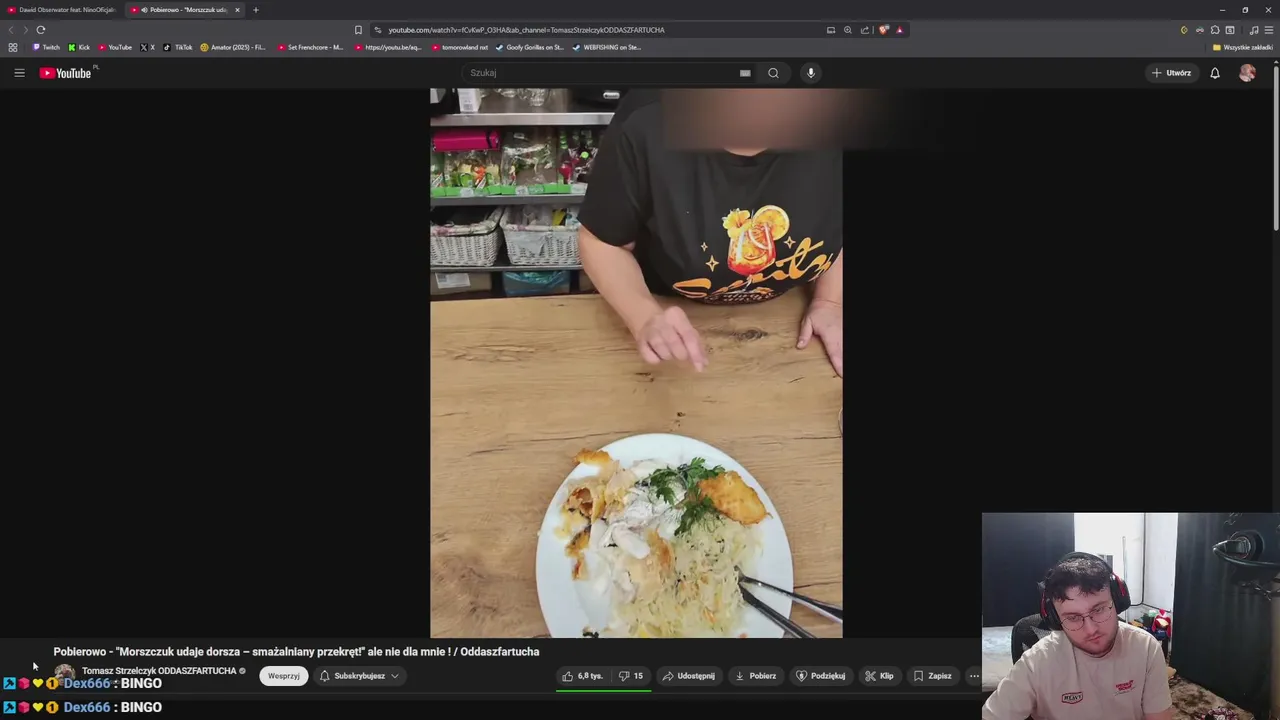Screen dimensions: 1280x720
Task: Switch to the Dawid Obserwator browser tab
Action: pos(62,10)
